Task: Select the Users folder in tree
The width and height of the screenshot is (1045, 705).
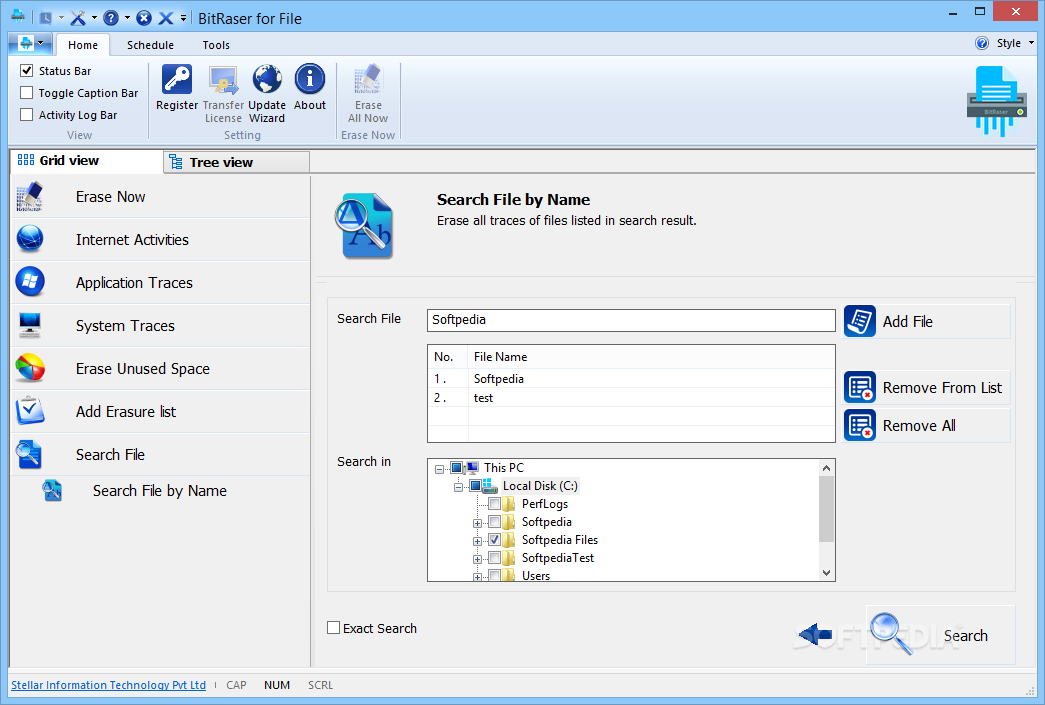Action: [536, 575]
